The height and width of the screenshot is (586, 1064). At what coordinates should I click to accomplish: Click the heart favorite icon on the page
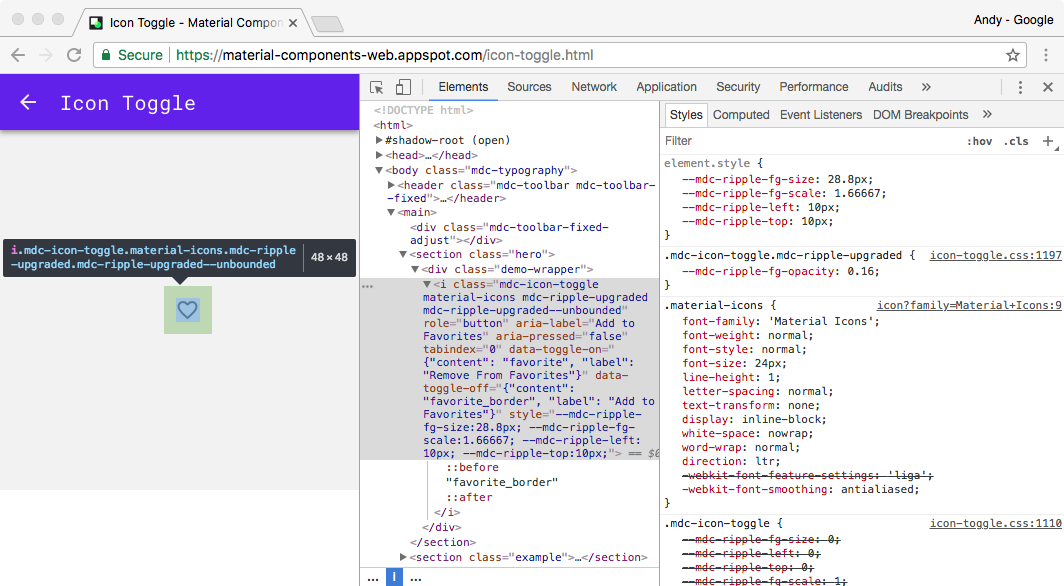click(x=188, y=310)
